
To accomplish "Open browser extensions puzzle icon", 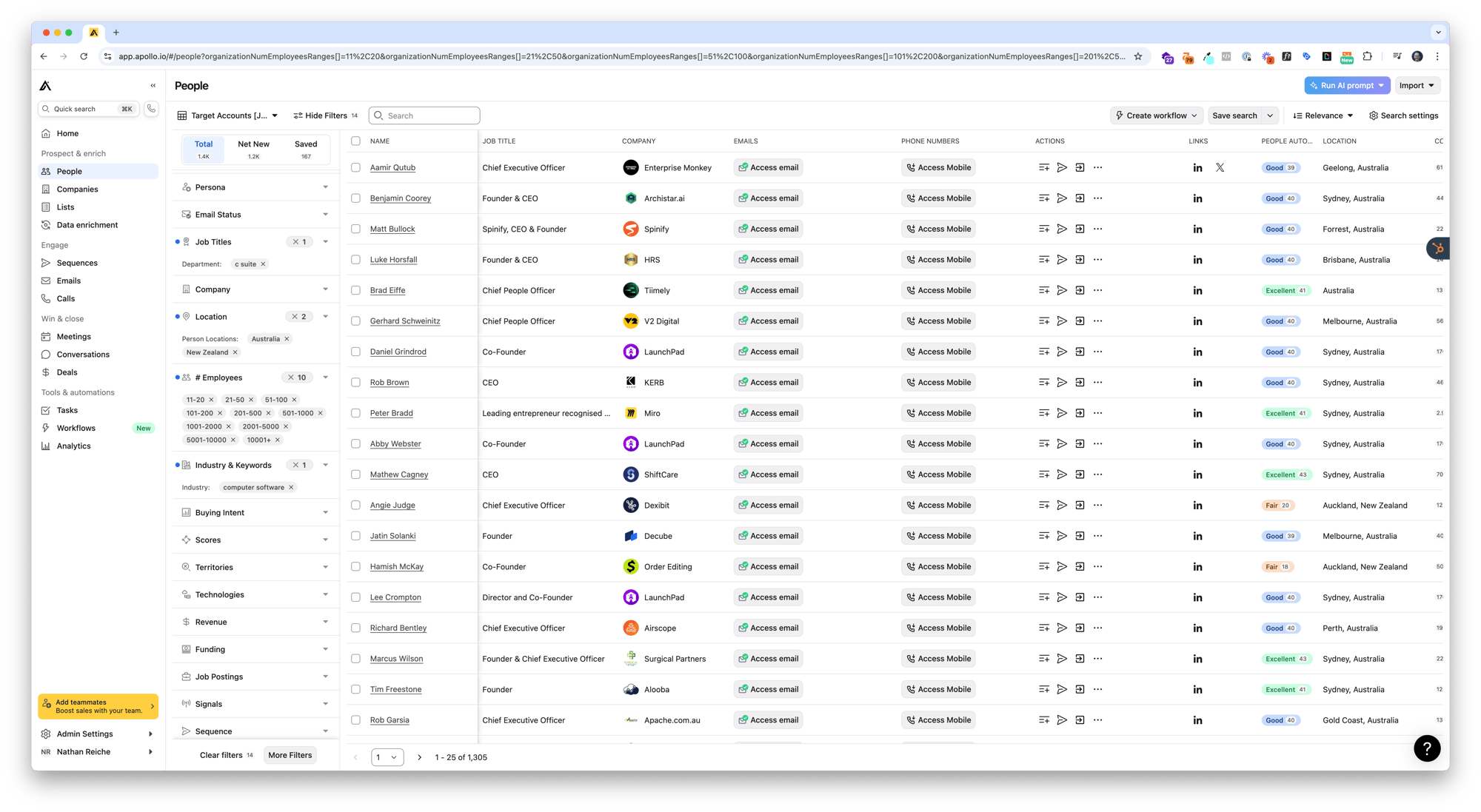I will point(1367,56).
